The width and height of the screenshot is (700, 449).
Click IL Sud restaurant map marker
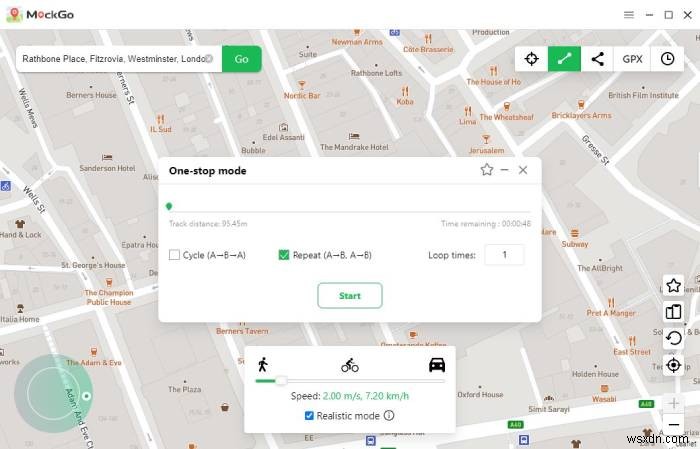click(x=161, y=119)
